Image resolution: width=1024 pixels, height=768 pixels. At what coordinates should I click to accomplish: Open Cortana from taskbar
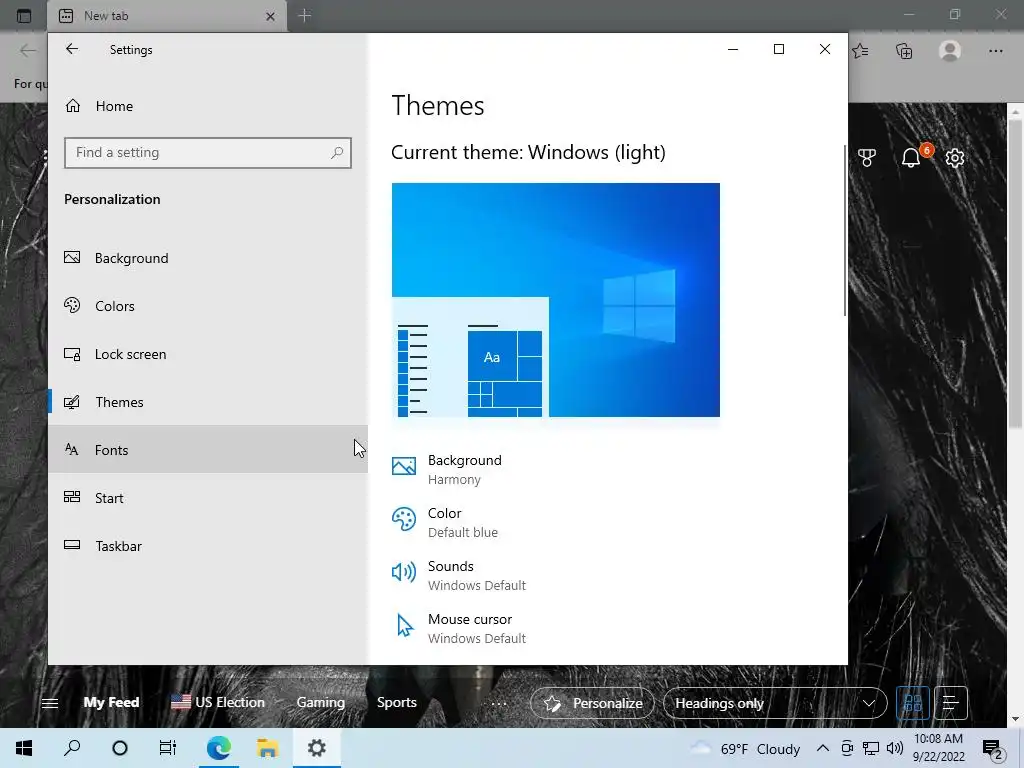point(120,748)
